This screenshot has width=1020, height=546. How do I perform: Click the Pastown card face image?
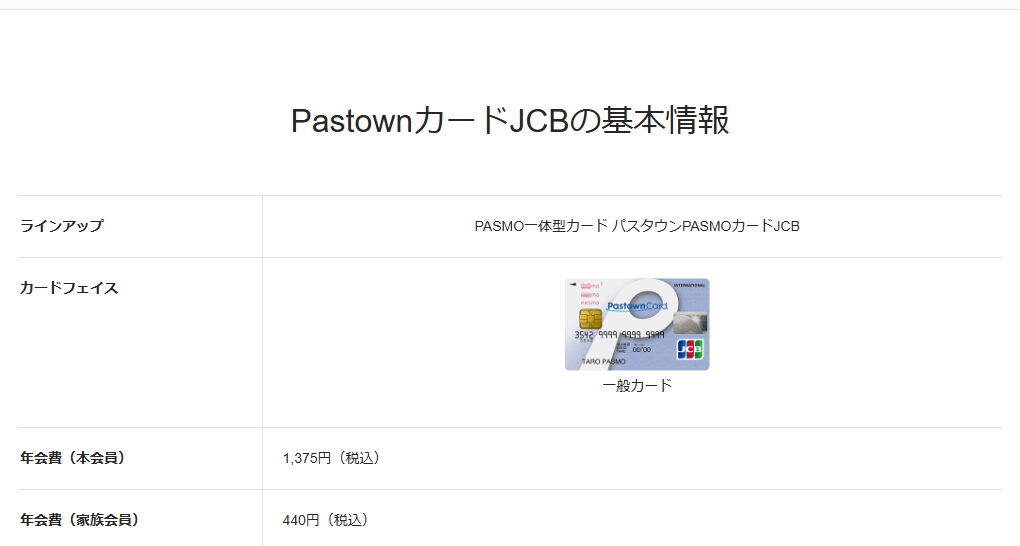click(637, 324)
